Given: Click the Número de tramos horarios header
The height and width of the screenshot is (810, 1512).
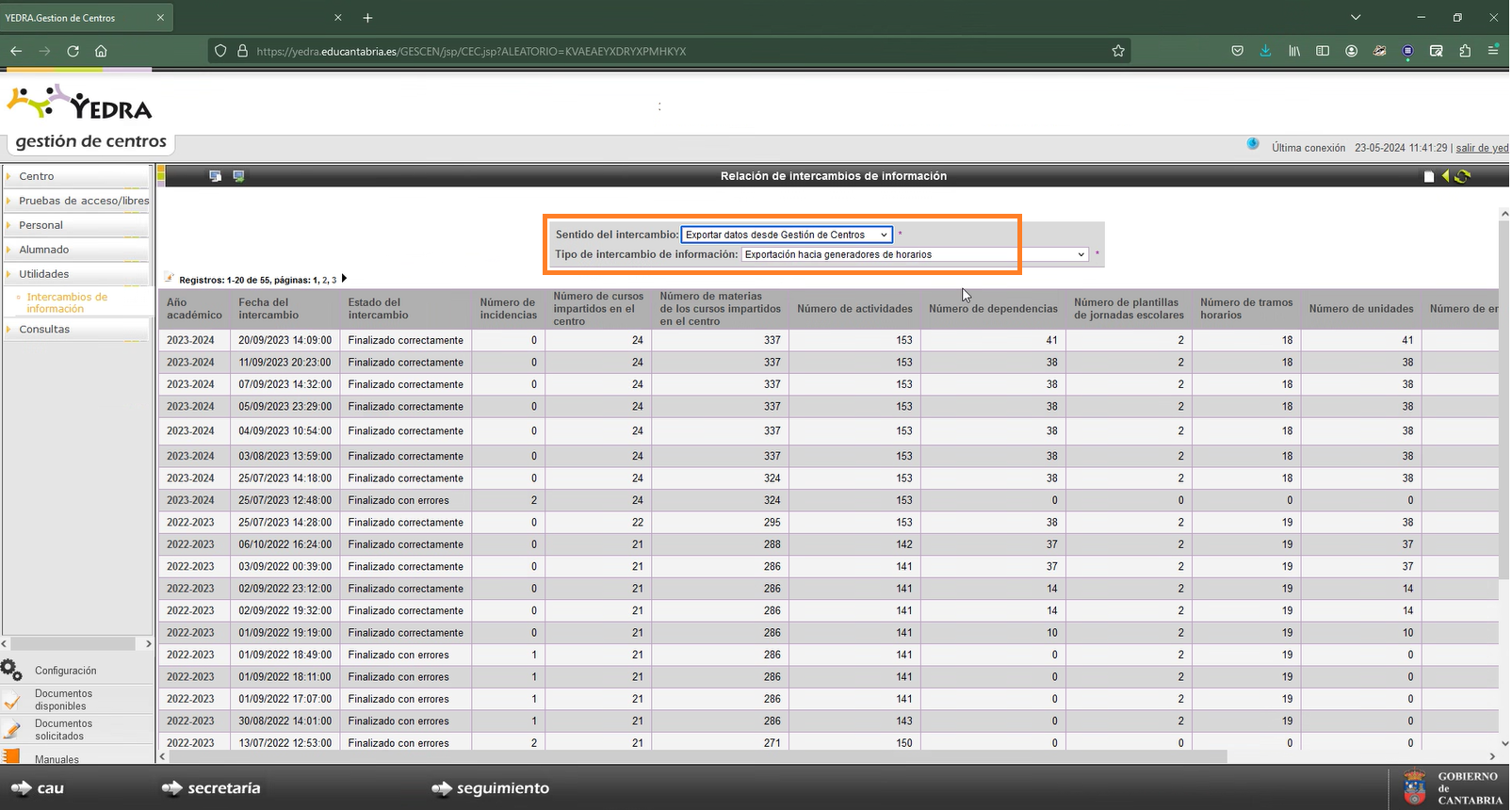Looking at the screenshot, I should pos(1246,309).
